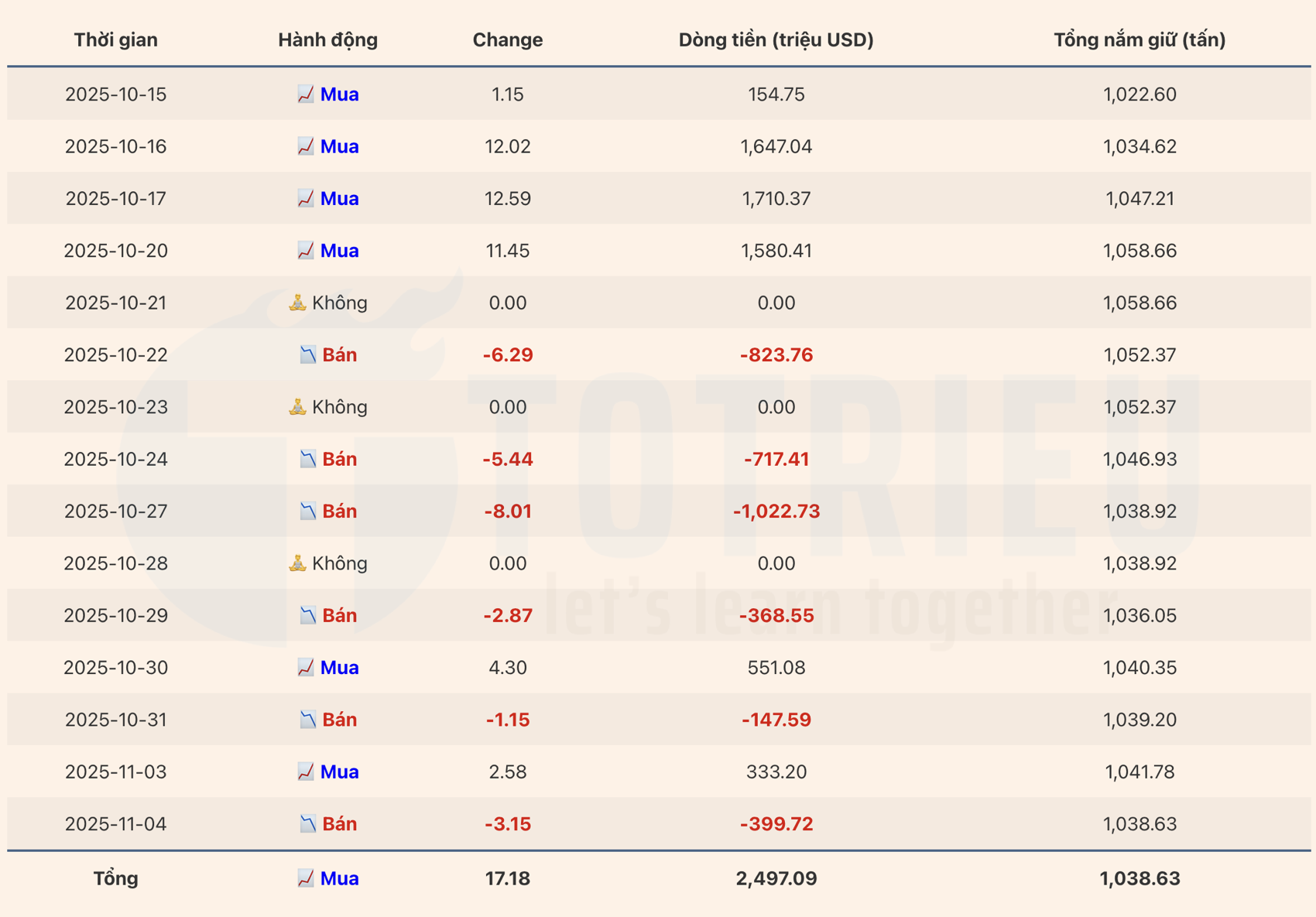Click the meditating person icon for 2025-10-21

(297, 303)
